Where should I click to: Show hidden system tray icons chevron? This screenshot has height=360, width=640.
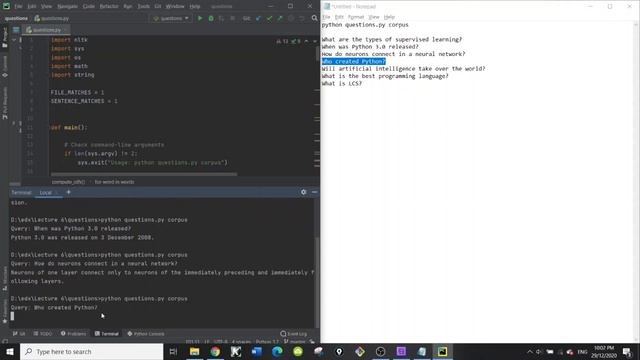coord(530,351)
